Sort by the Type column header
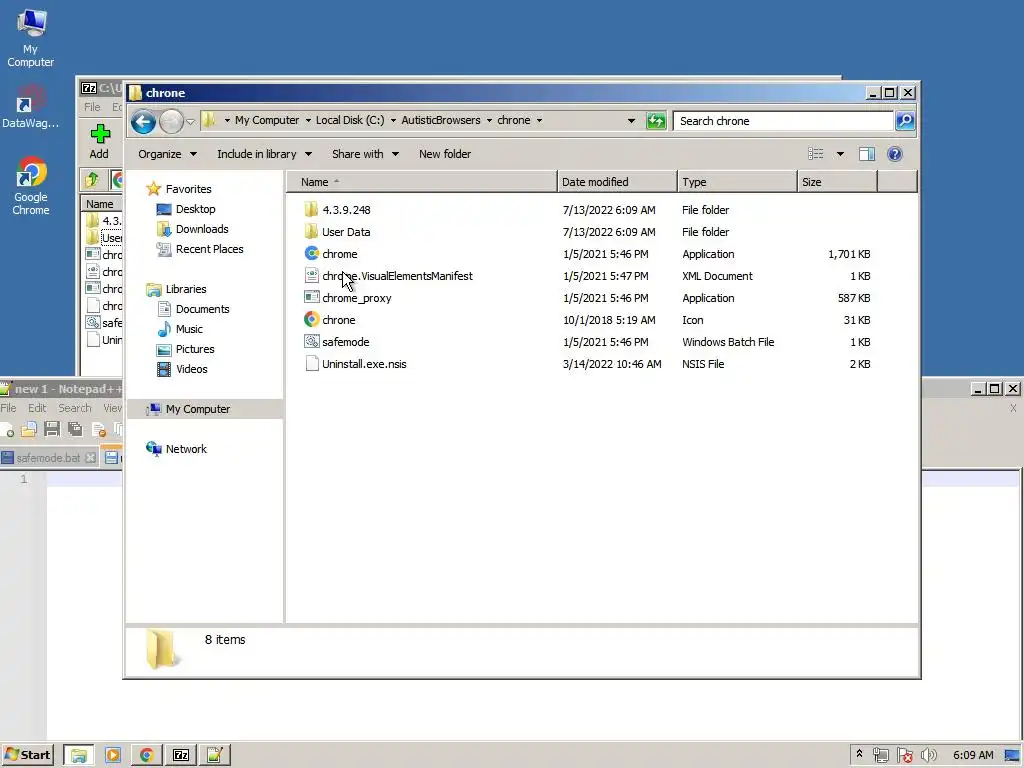1024x768 pixels. pyautogui.click(x=737, y=182)
